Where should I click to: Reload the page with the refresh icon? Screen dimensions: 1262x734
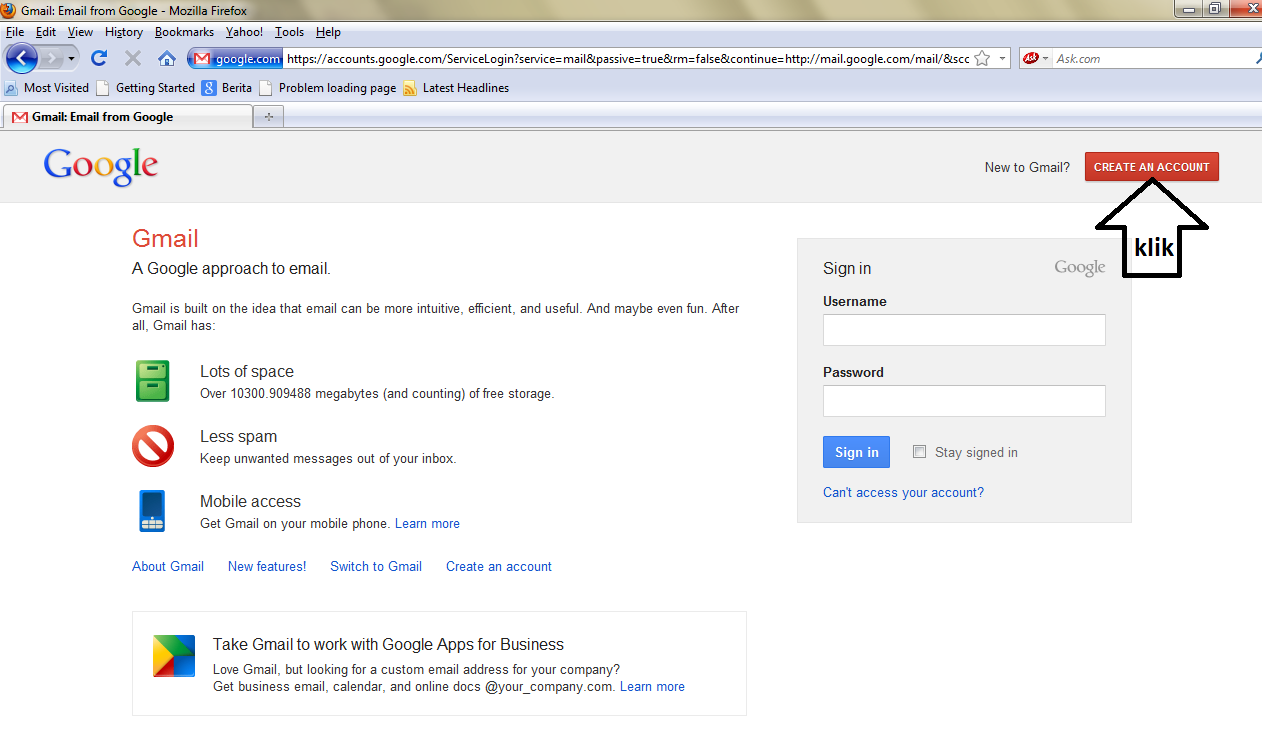pos(99,58)
